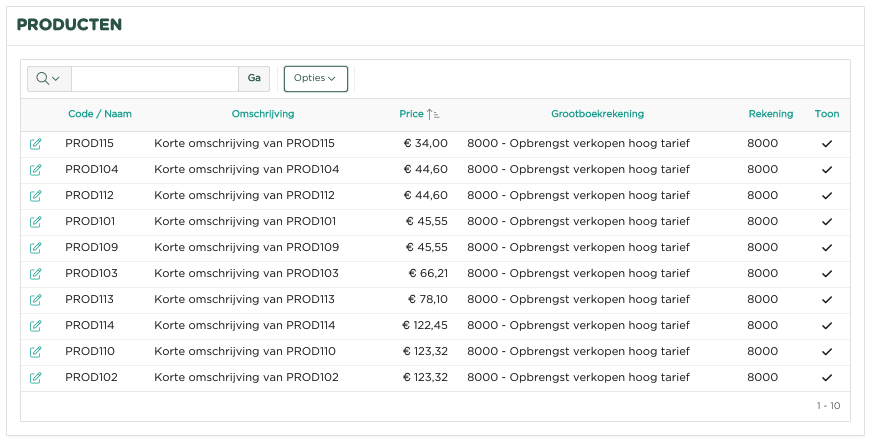Edit the PROD115 product row

36,144
